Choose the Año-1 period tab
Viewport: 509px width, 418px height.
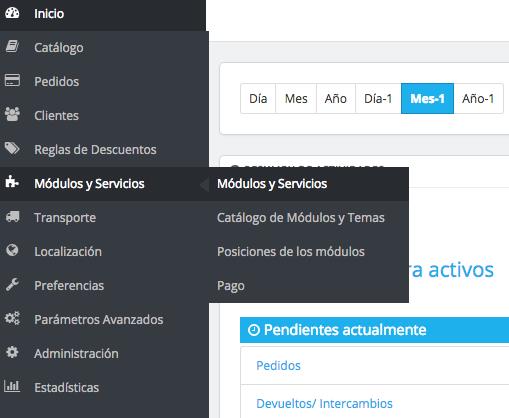click(478, 99)
